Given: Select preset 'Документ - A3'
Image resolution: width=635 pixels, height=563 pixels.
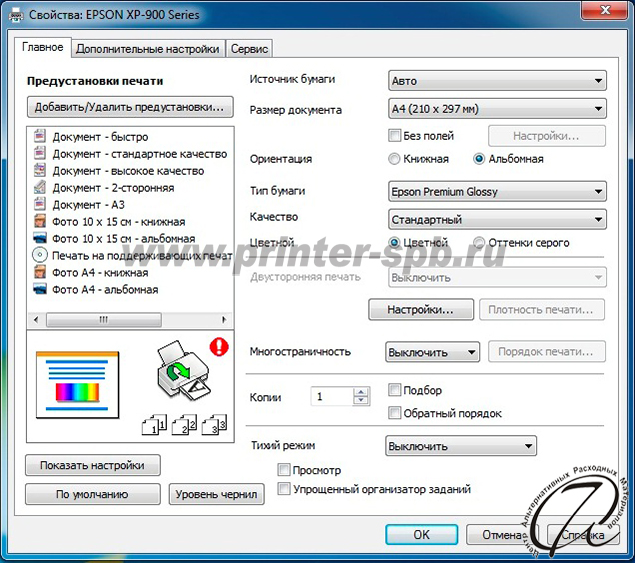Looking at the screenshot, I should pos(88,205).
